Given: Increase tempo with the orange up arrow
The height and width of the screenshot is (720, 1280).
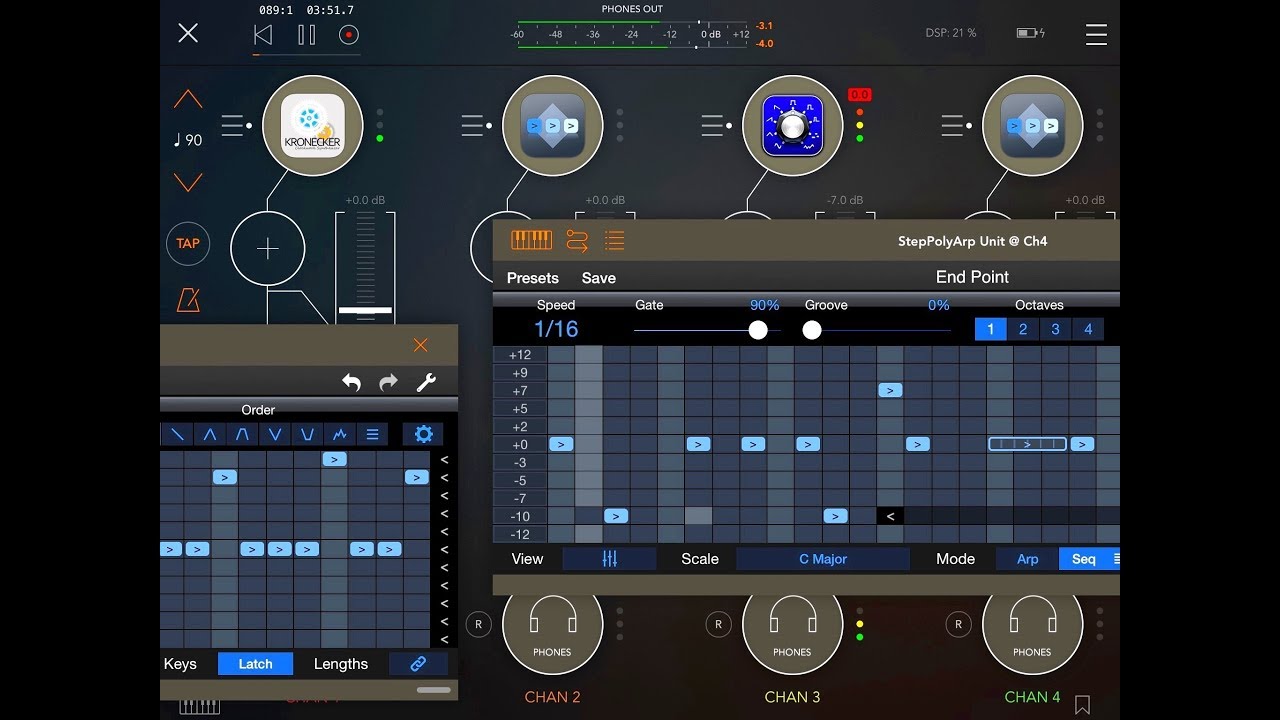Looking at the screenshot, I should pyautogui.click(x=188, y=100).
